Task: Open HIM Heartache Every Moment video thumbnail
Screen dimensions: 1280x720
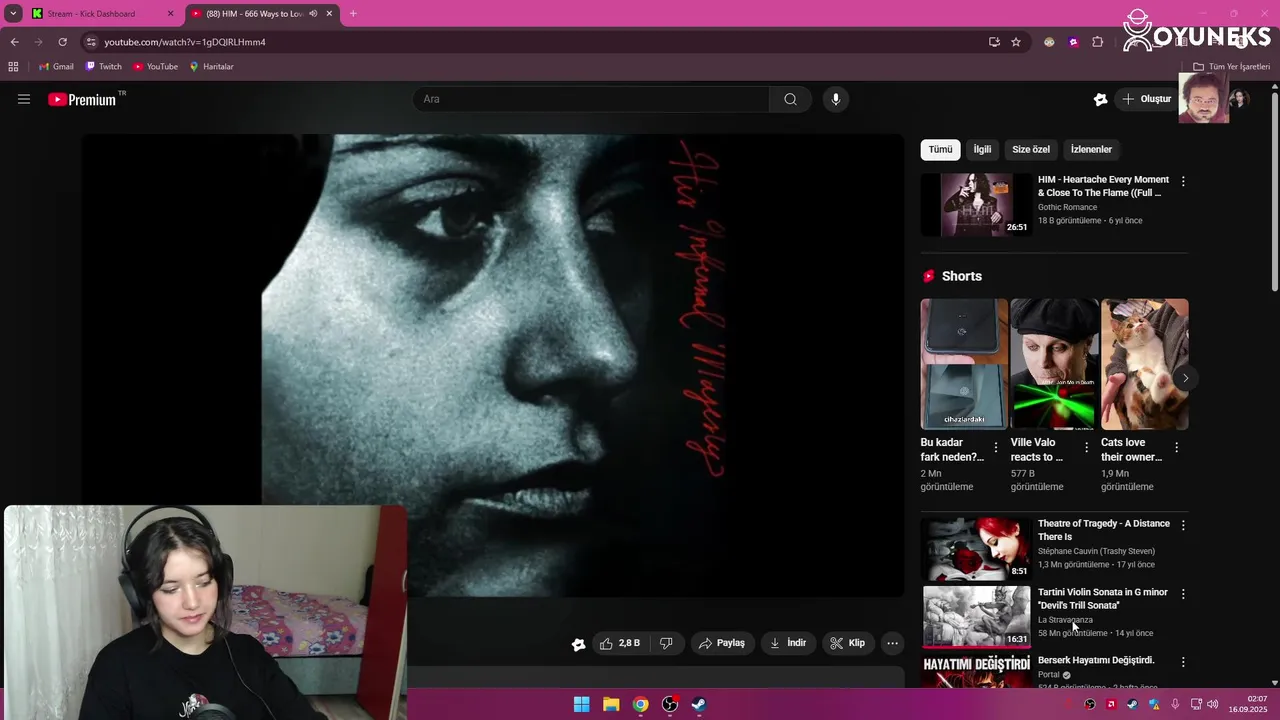Action: [x=976, y=205]
